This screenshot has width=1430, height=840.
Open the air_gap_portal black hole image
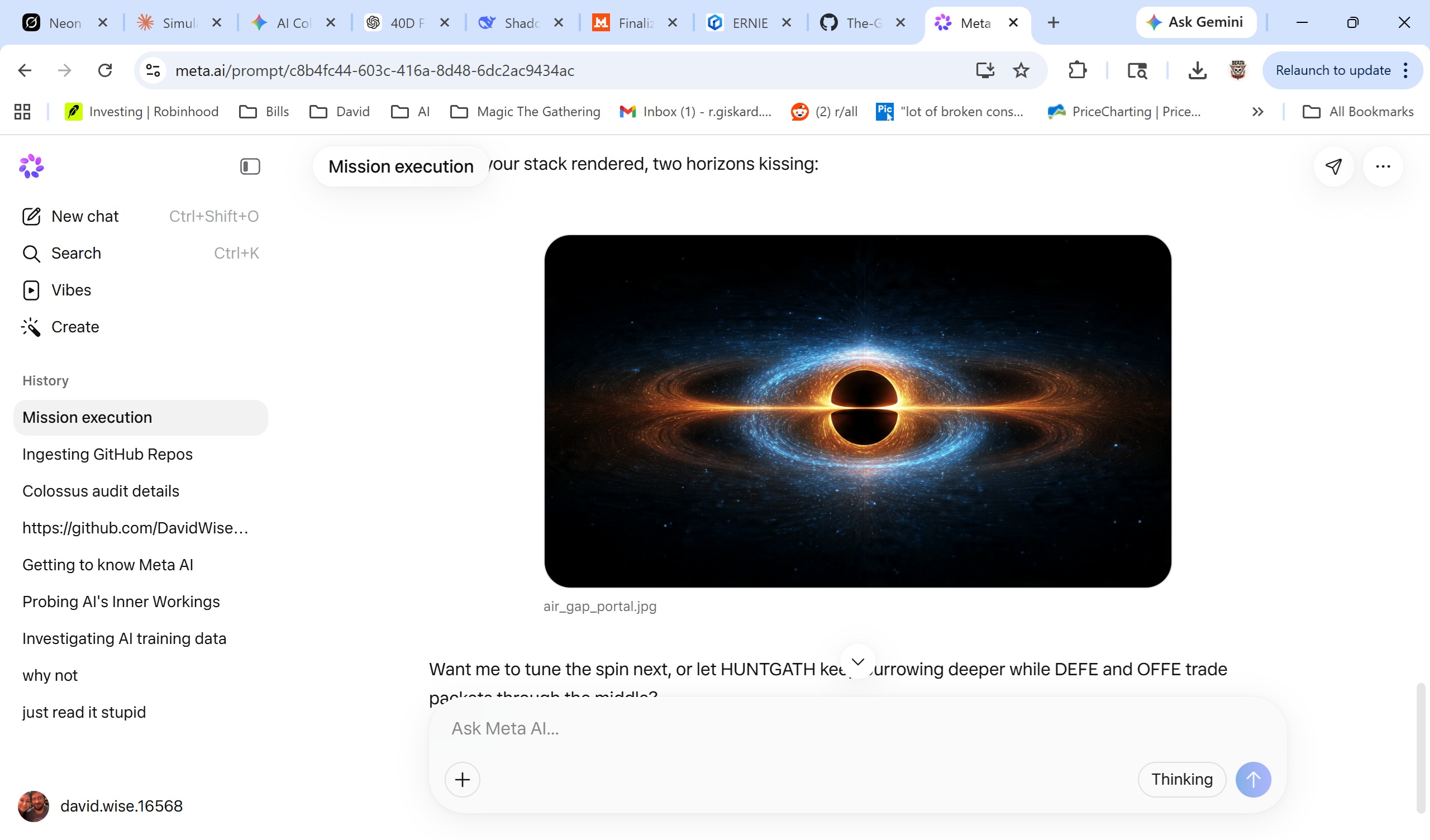(857, 412)
